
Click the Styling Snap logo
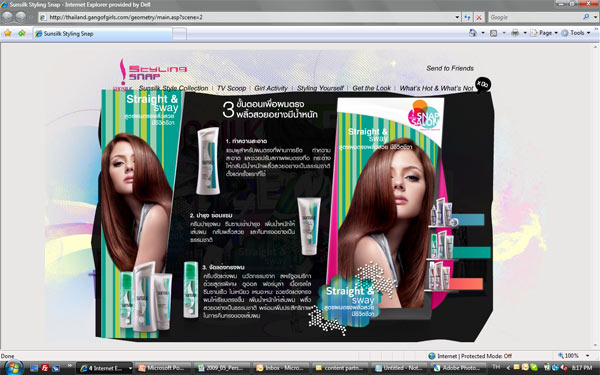(153, 72)
